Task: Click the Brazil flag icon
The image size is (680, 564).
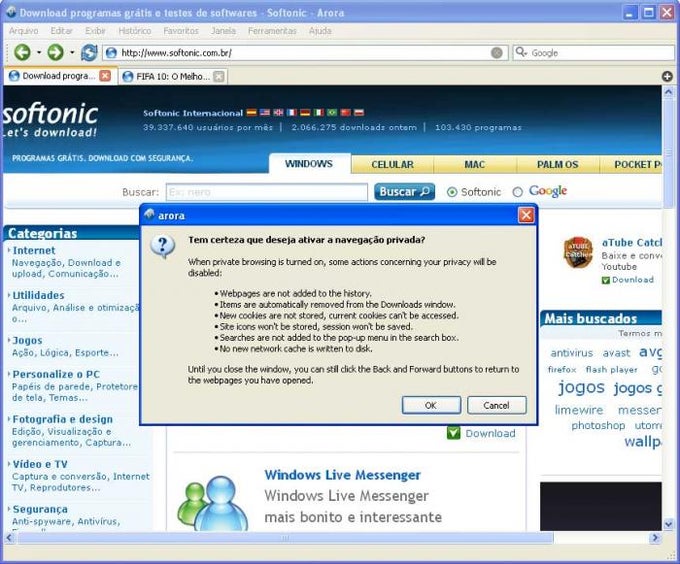Action: (332, 113)
